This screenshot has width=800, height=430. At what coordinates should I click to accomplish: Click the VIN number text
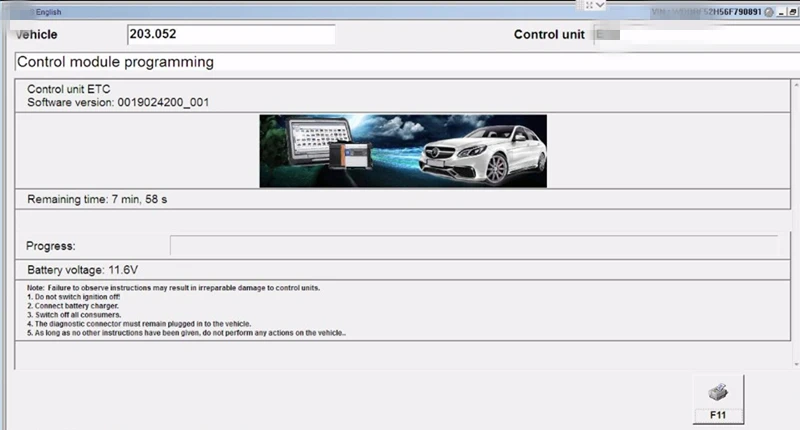(x=706, y=12)
